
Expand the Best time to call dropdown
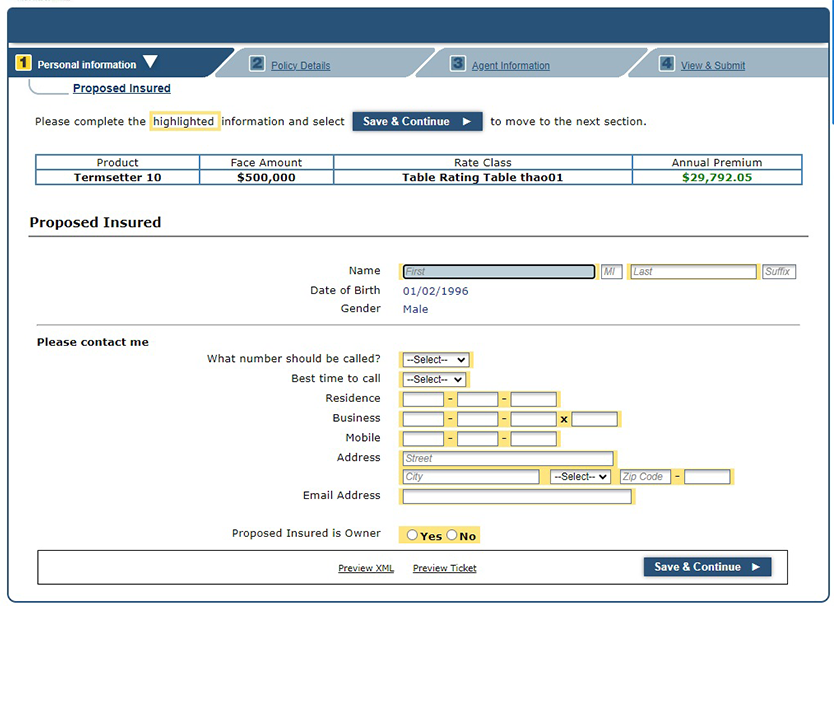point(434,380)
